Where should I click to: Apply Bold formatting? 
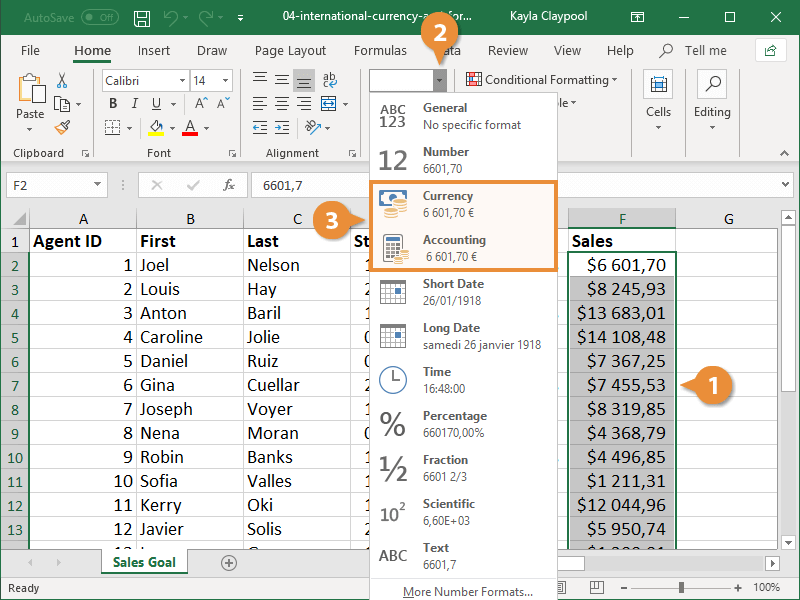click(x=113, y=104)
